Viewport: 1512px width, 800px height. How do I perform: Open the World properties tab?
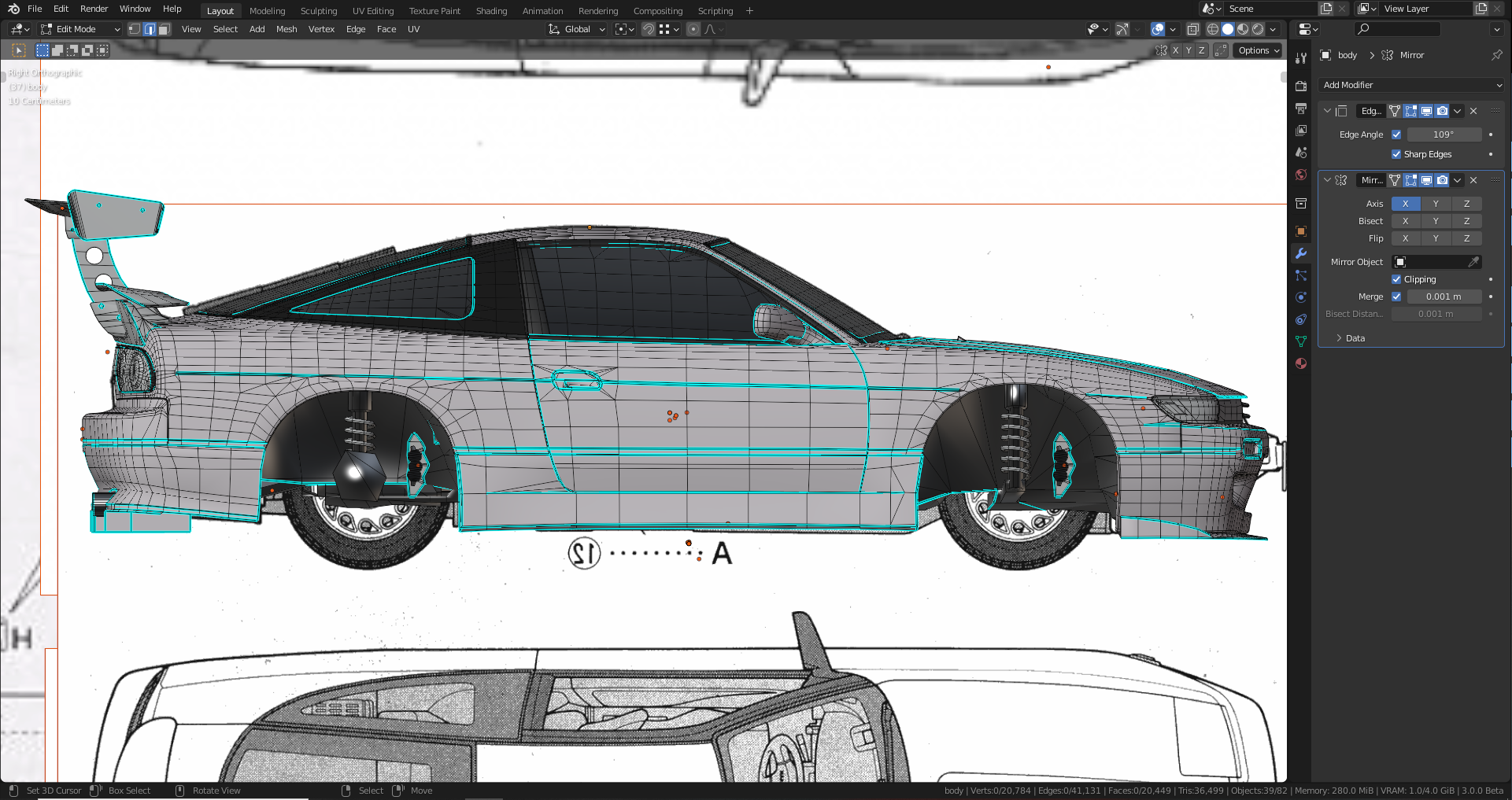1301,175
